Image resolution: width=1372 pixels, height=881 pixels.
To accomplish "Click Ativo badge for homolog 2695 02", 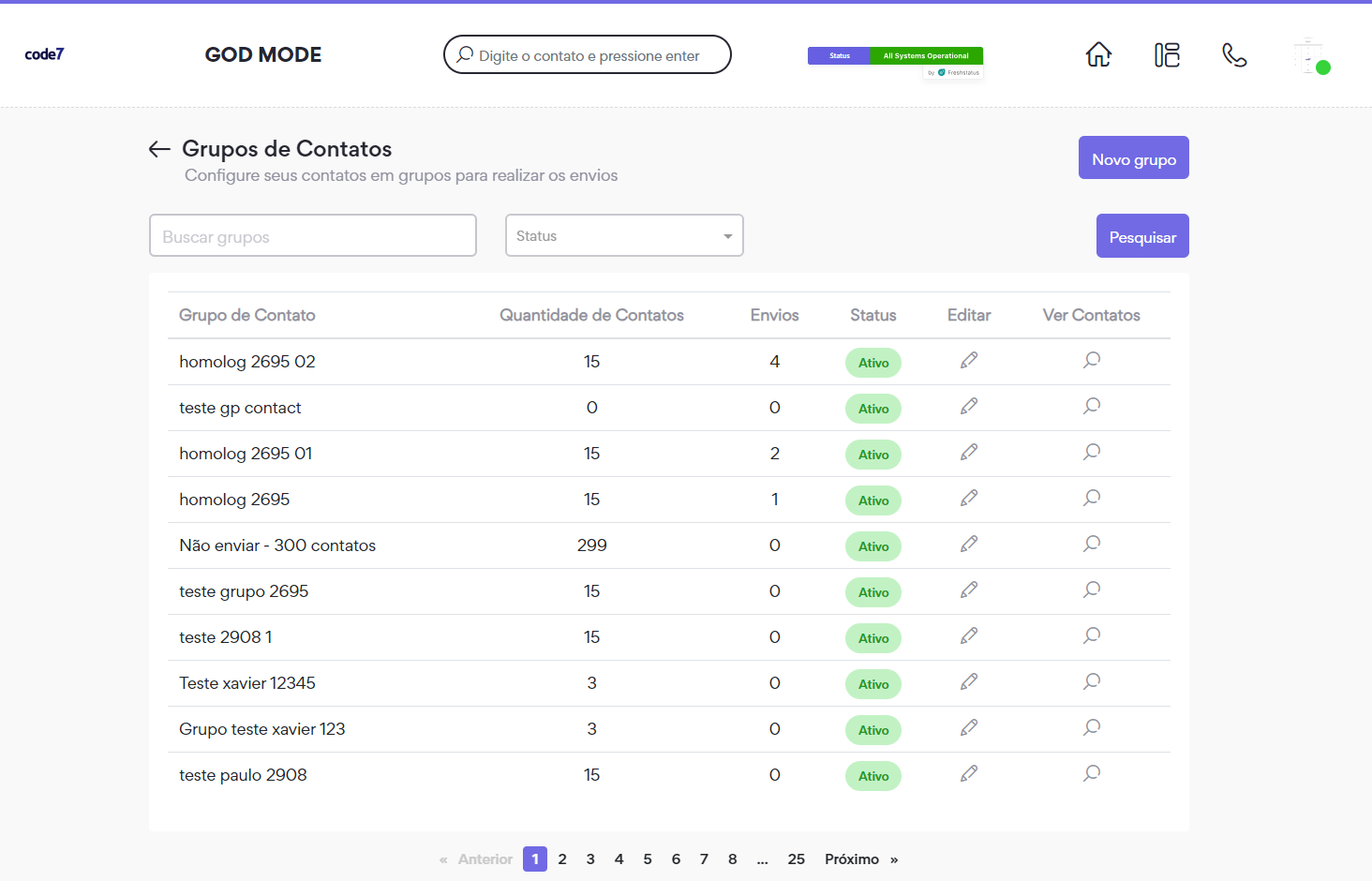I will click(x=873, y=363).
